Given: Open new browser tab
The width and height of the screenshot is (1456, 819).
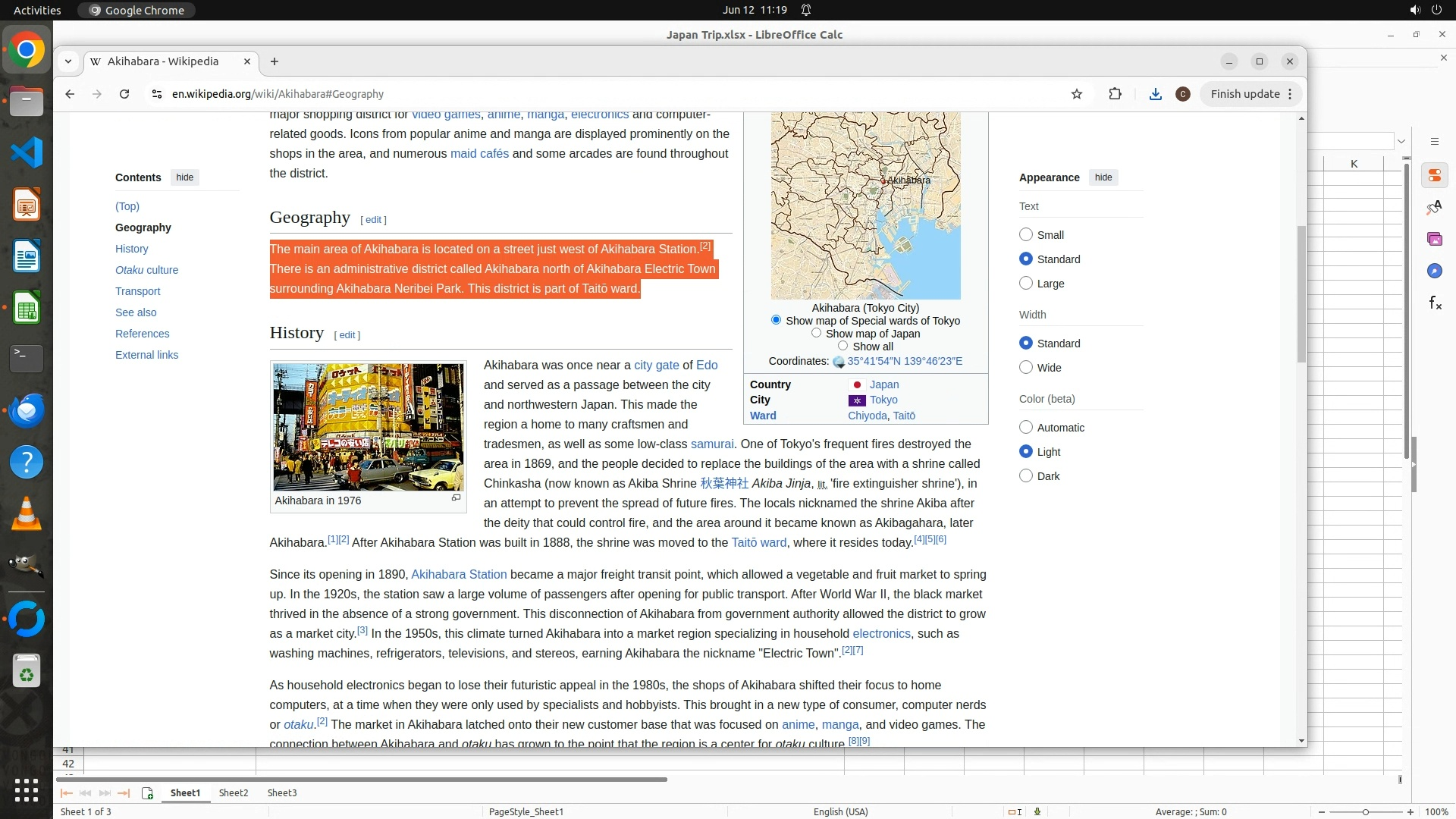Looking at the screenshot, I should pos(275,61).
